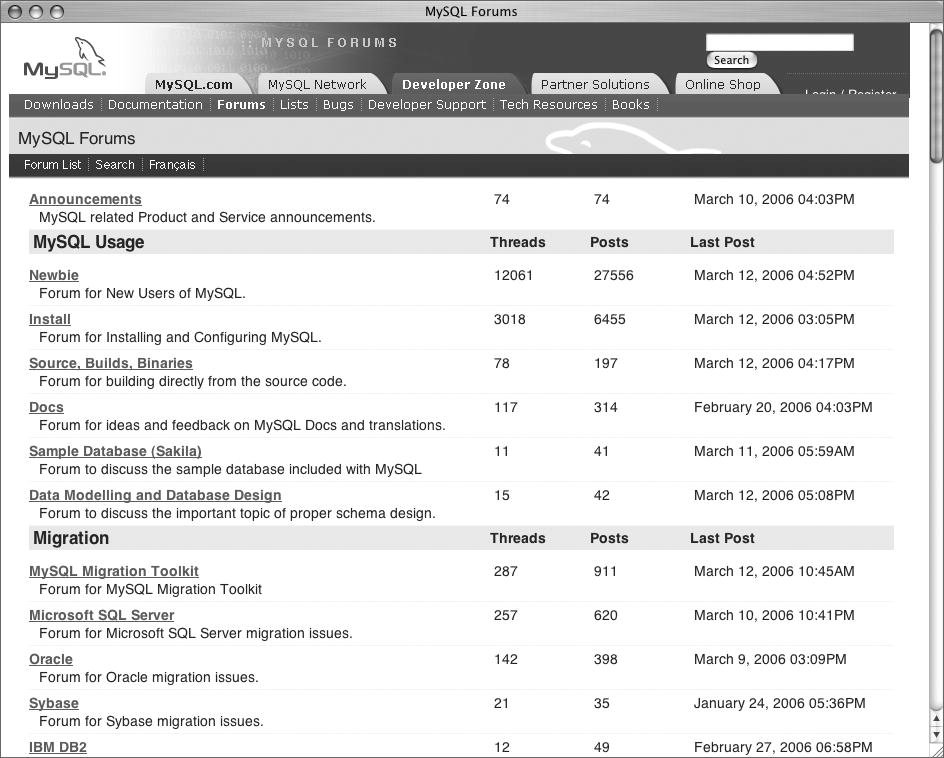
Task: Click the Newbie threads count 12061
Action: click(x=513, y=275)
